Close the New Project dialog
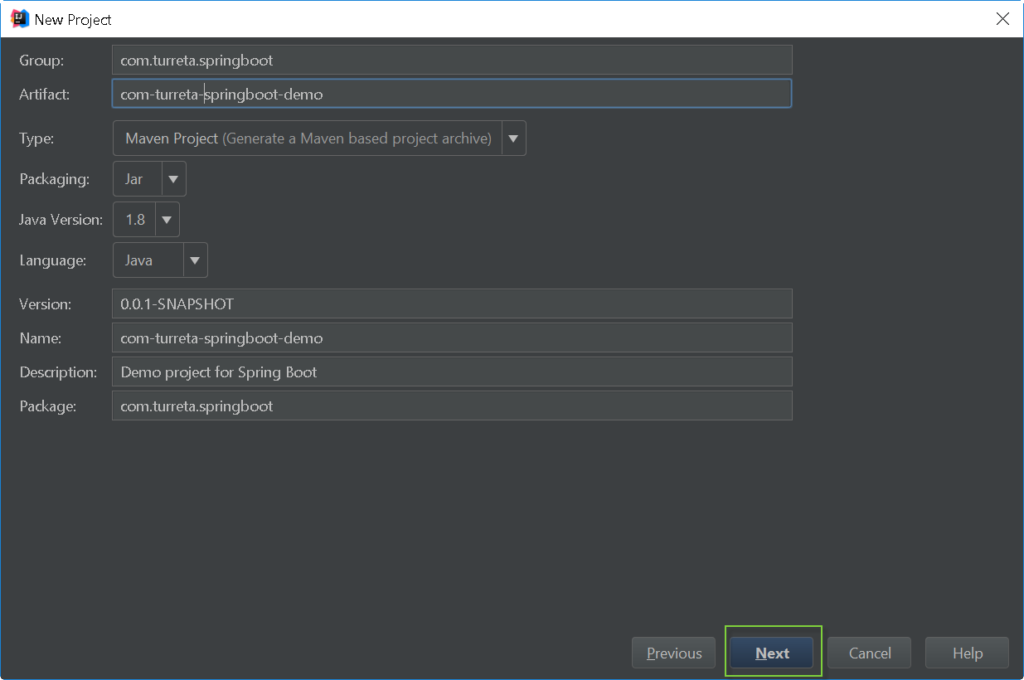1024x680 pixels. pos(1002,19)
